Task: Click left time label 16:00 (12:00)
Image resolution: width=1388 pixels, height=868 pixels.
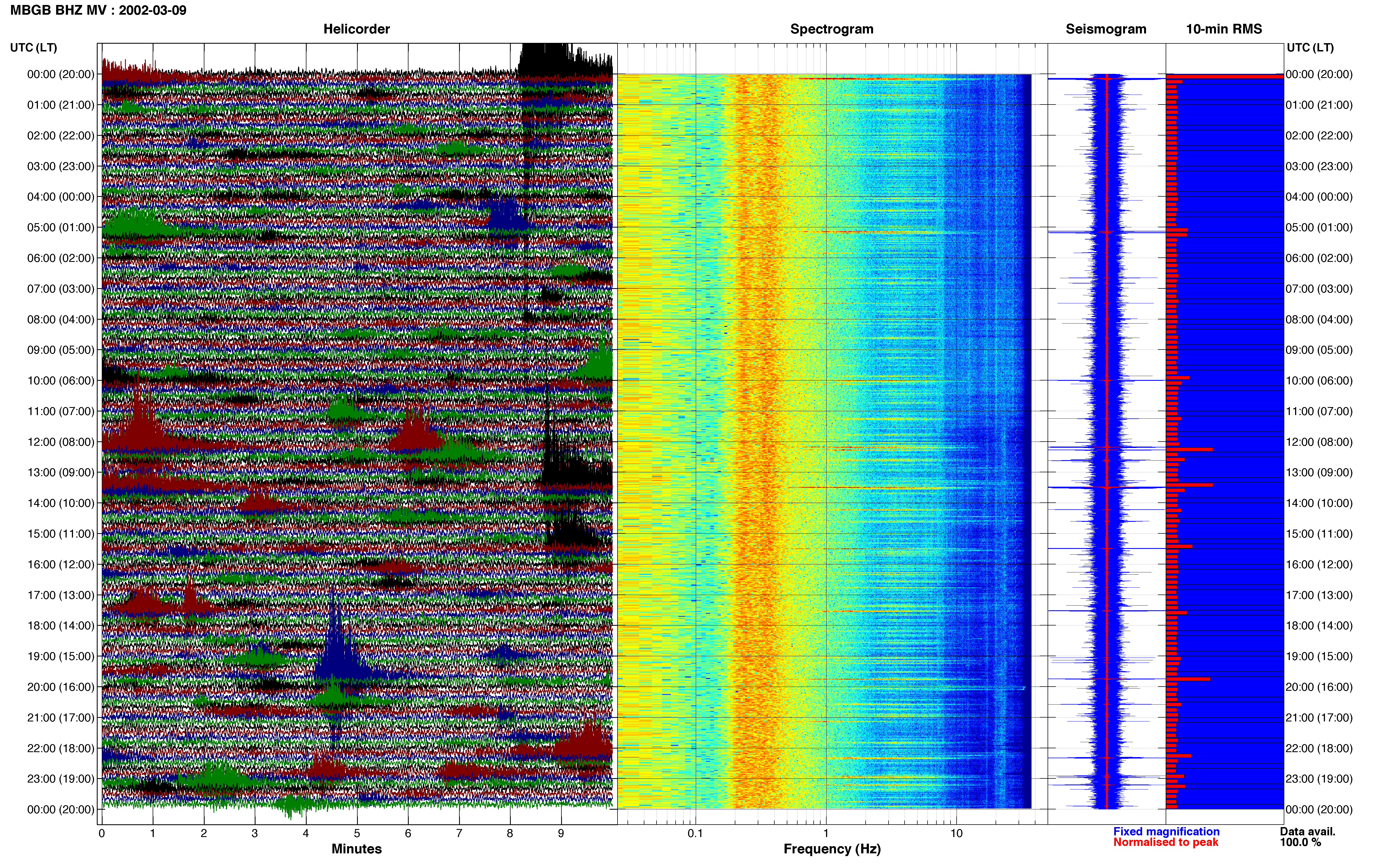Action: tap(61, 564)
